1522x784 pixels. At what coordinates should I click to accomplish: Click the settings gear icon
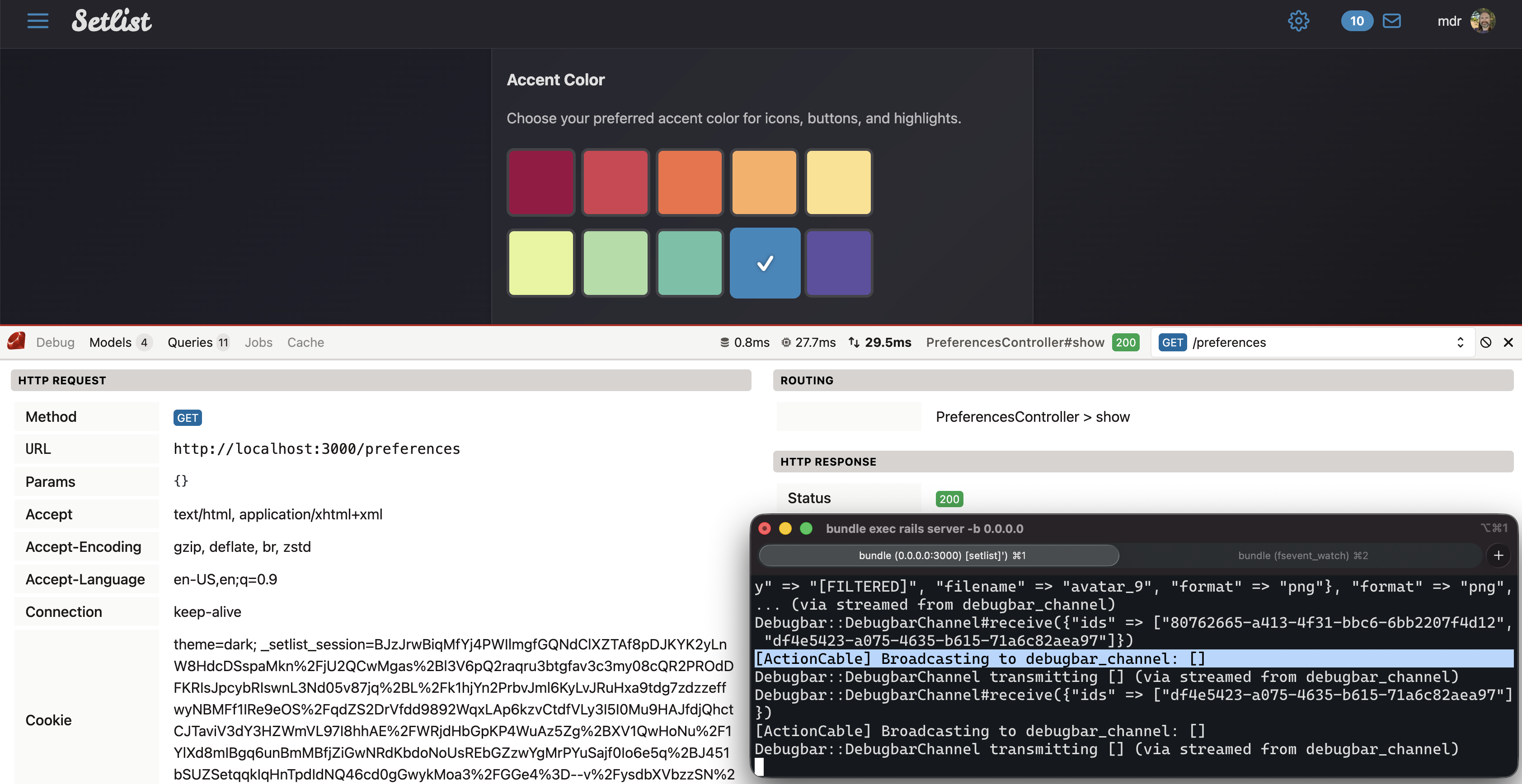pyautogui.click(x=1298, y=21)
